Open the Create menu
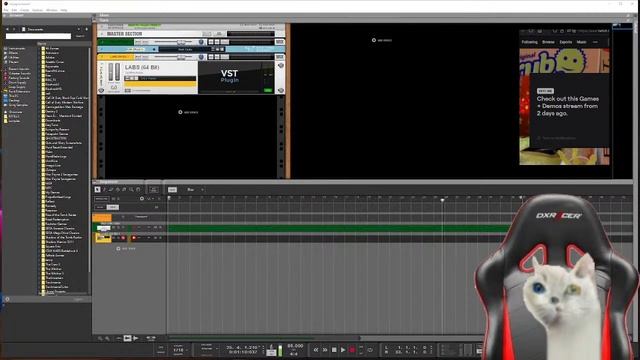Screen dimensions: 640x360 [24, 10]
